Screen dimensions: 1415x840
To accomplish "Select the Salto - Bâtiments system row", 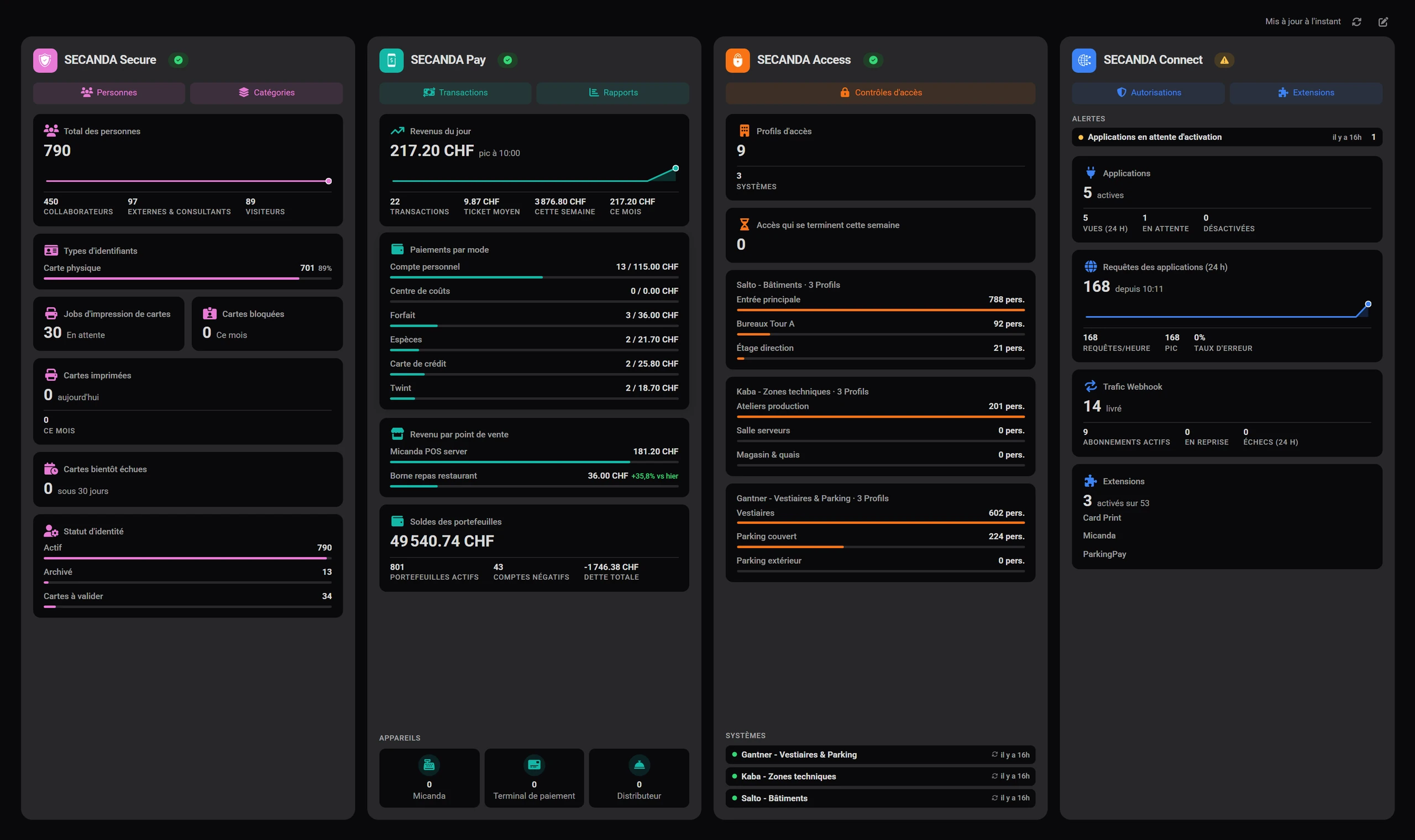I will [880, 798].
